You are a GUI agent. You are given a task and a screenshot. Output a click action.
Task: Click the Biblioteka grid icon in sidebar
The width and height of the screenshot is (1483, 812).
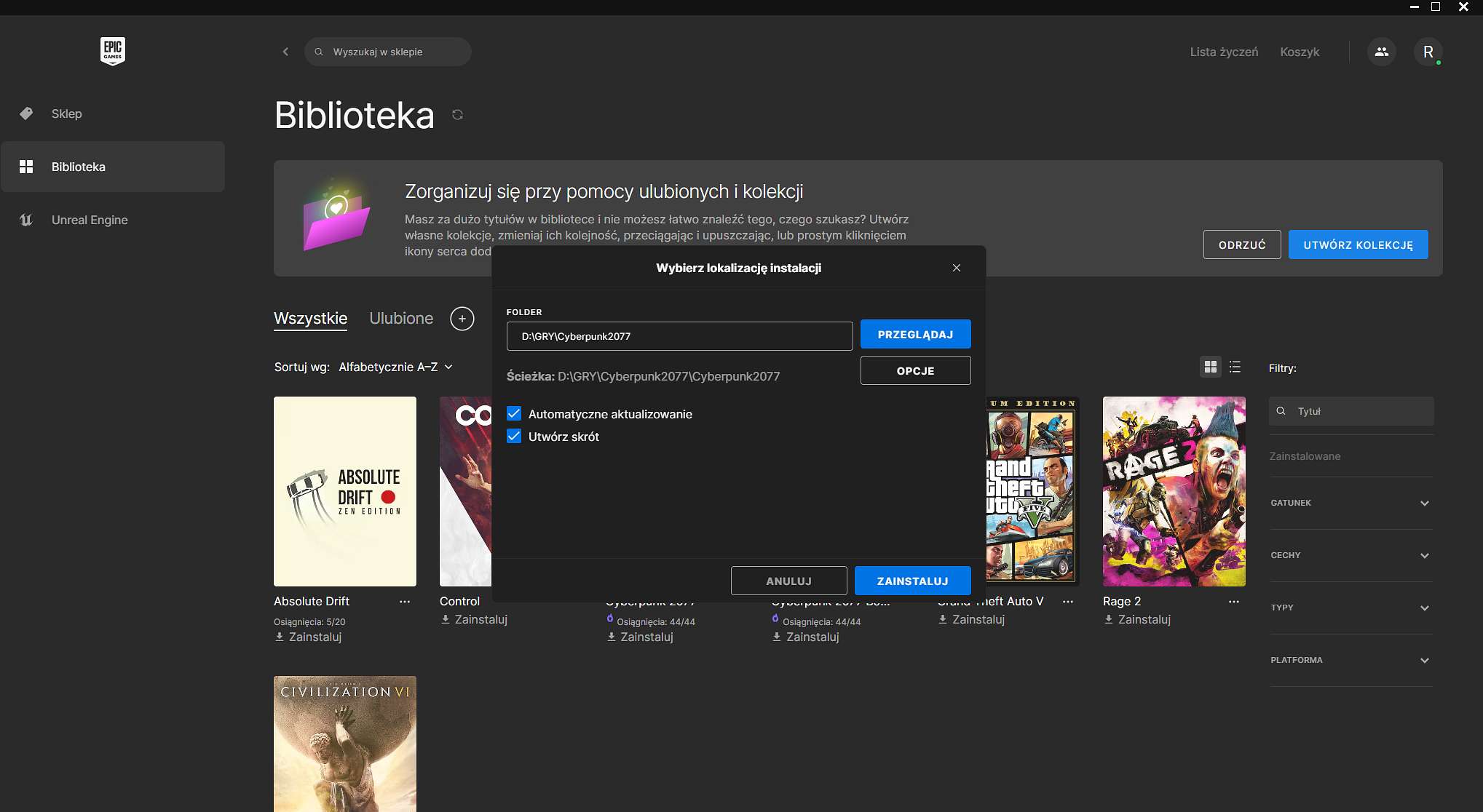(26, 167)
